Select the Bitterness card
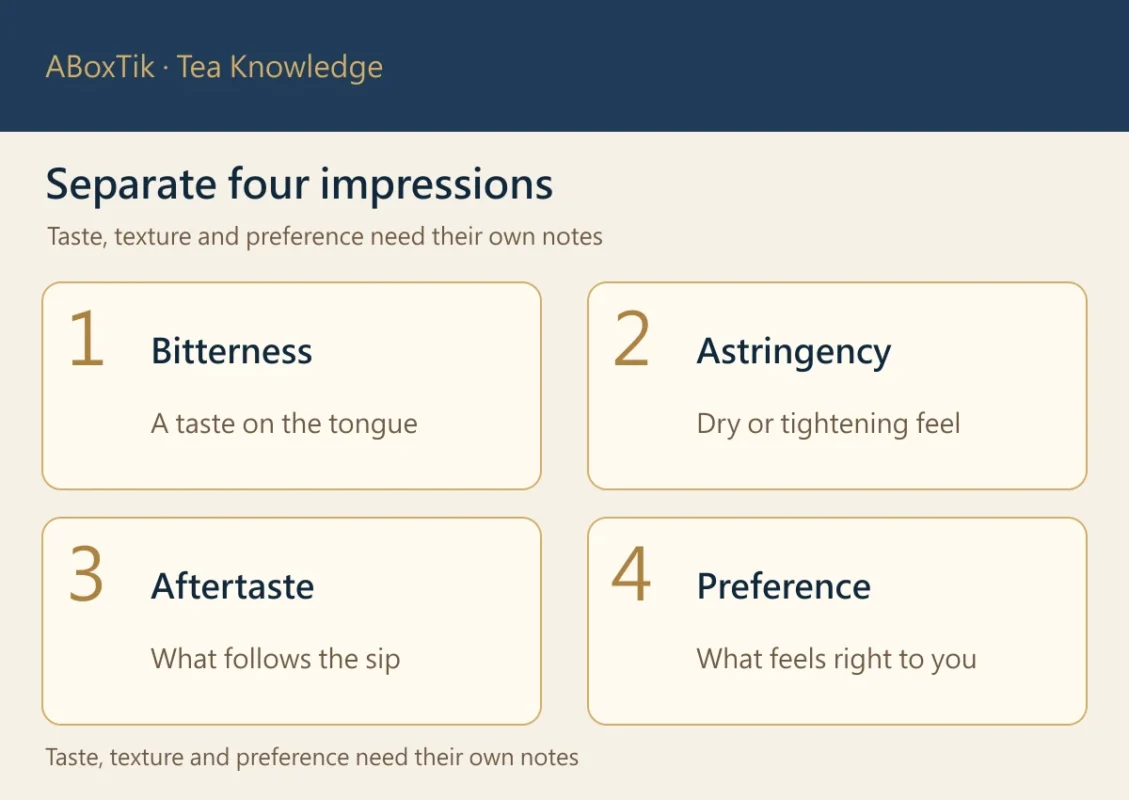The width and height of the screenshot is (1129, 800). [x=292, y=386]
